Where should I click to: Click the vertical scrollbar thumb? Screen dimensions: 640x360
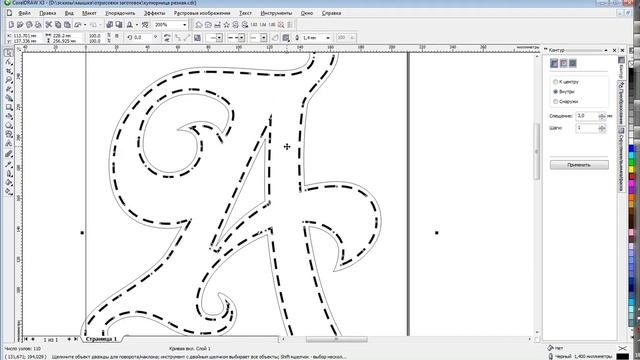[x=537, y=151]
